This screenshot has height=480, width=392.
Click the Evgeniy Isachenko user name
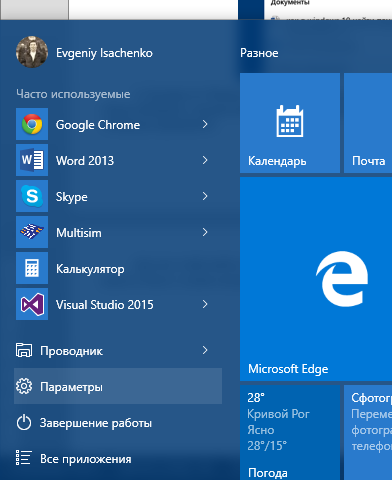tap(104, 53)
